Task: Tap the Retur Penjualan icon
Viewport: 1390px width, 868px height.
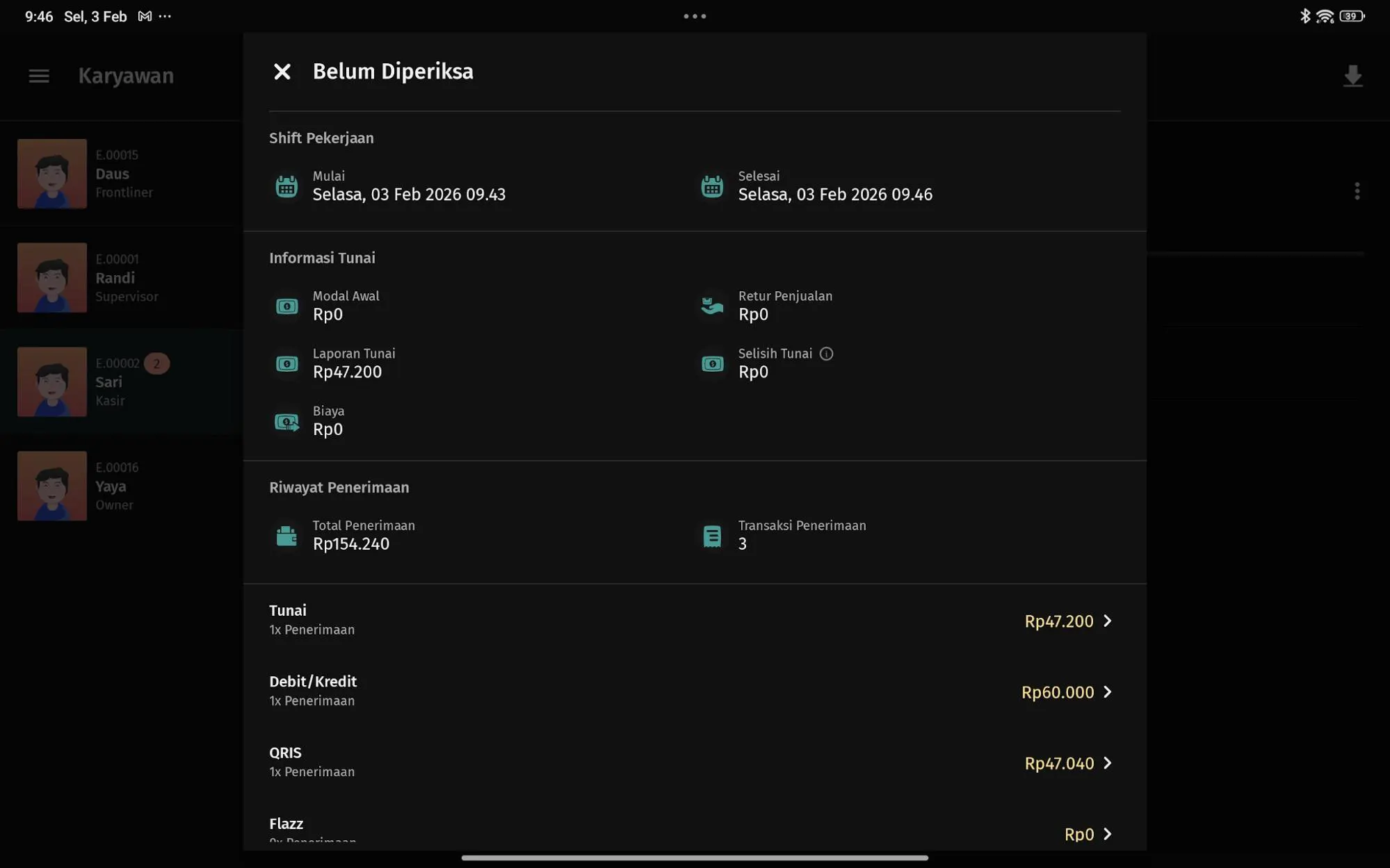Action: (712, 306)
